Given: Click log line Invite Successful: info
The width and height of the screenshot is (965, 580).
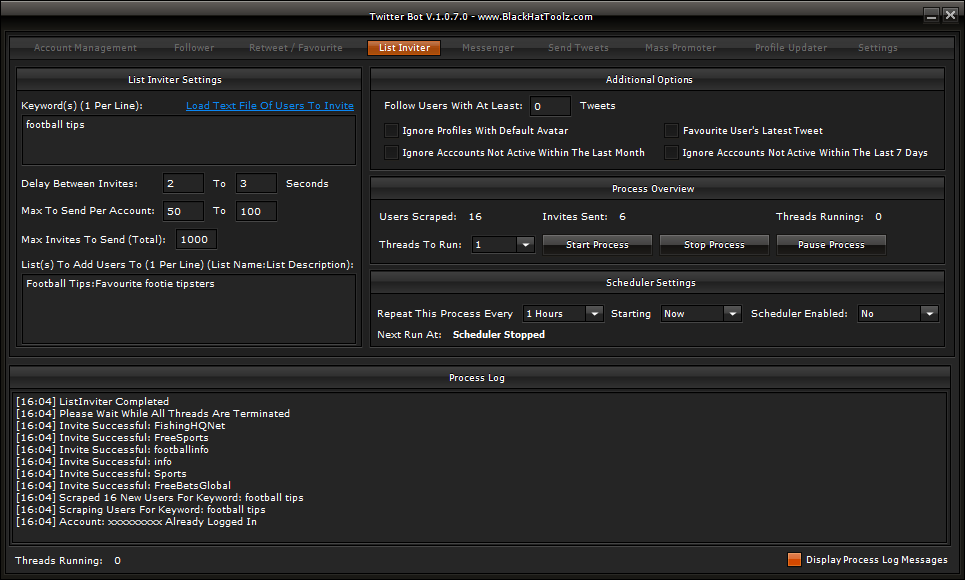Looking at the screenshot, I should point(94,462).
